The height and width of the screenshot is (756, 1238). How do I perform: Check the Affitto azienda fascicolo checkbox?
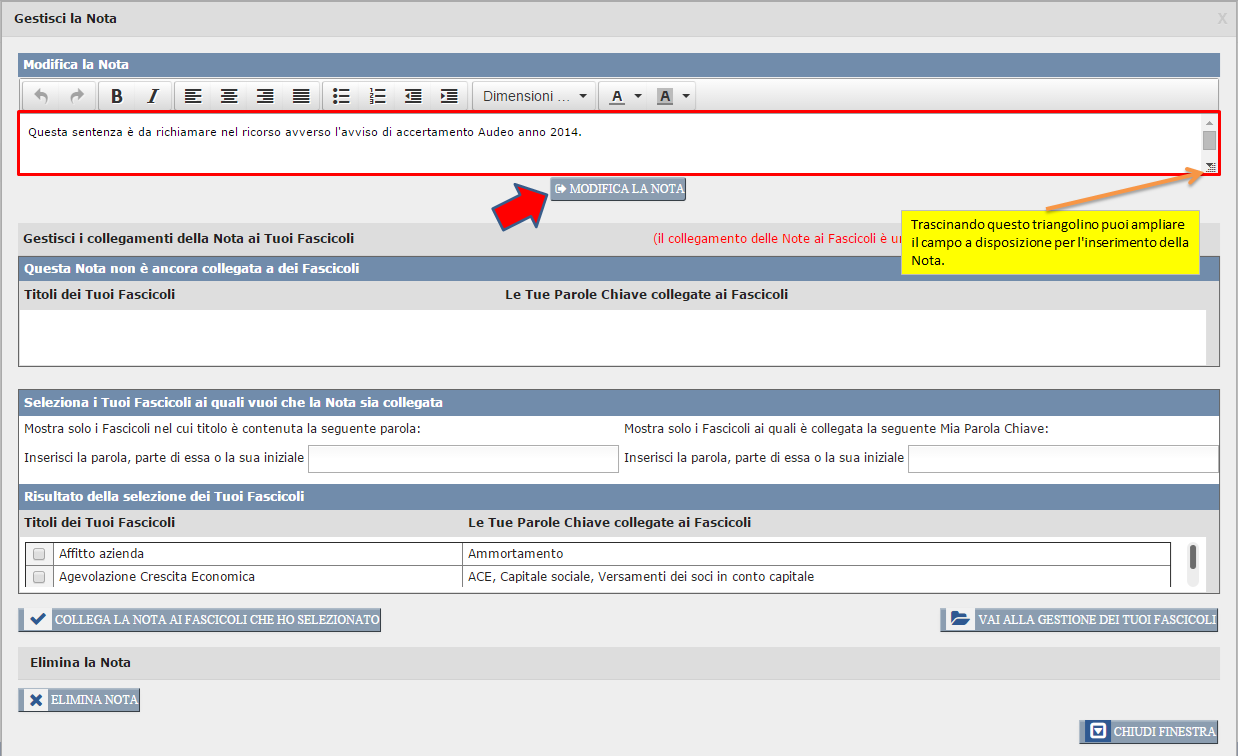39,554
